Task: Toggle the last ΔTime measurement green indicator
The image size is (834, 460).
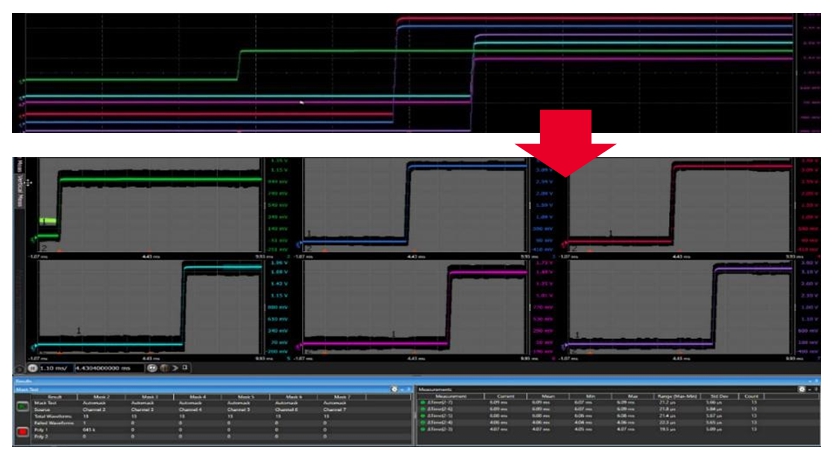Action: coord(423,429)
